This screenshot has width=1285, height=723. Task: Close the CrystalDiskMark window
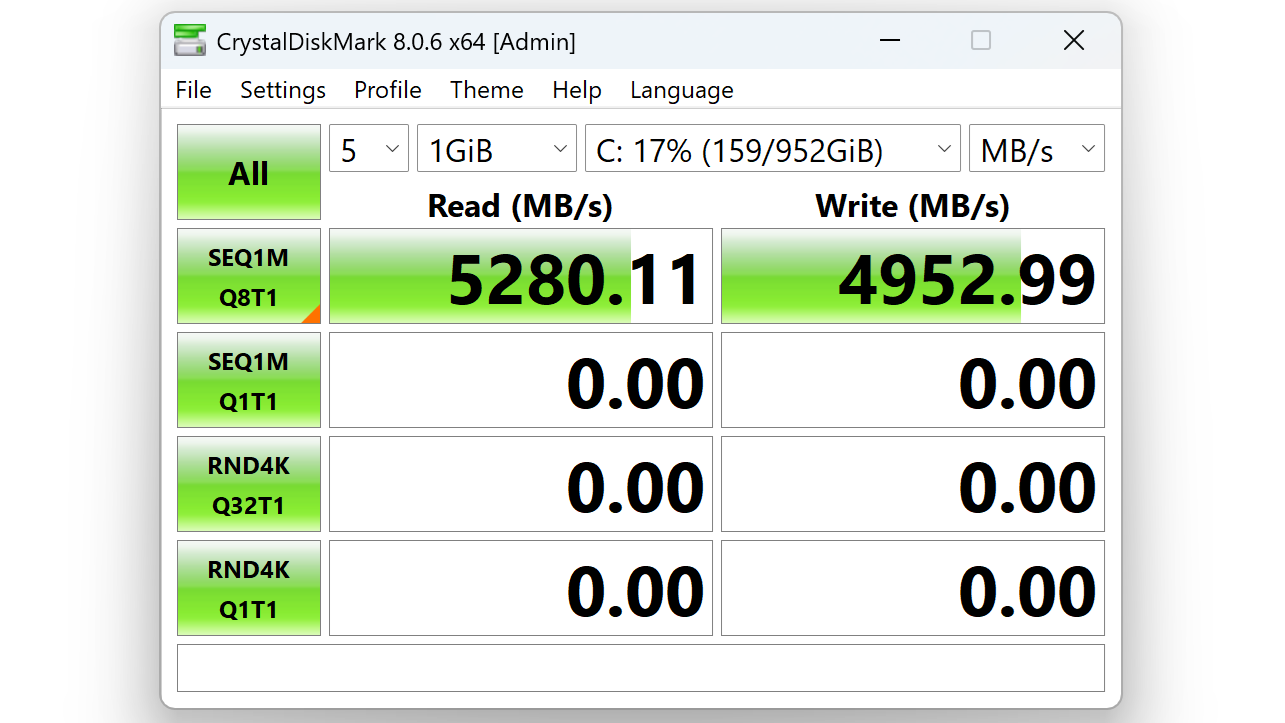tap(1074, 40)
